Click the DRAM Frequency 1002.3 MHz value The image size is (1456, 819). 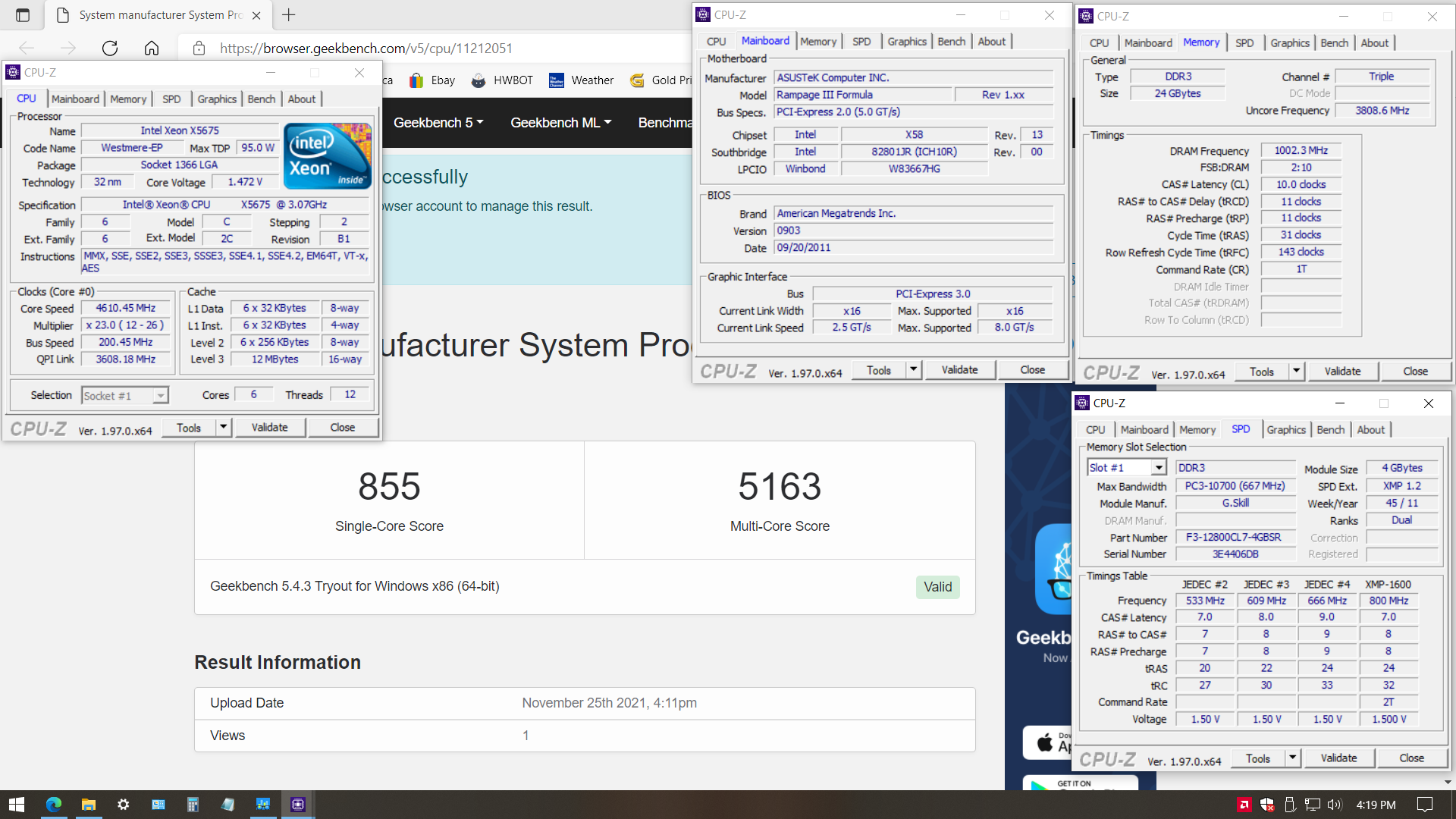tap(1301, 151)
